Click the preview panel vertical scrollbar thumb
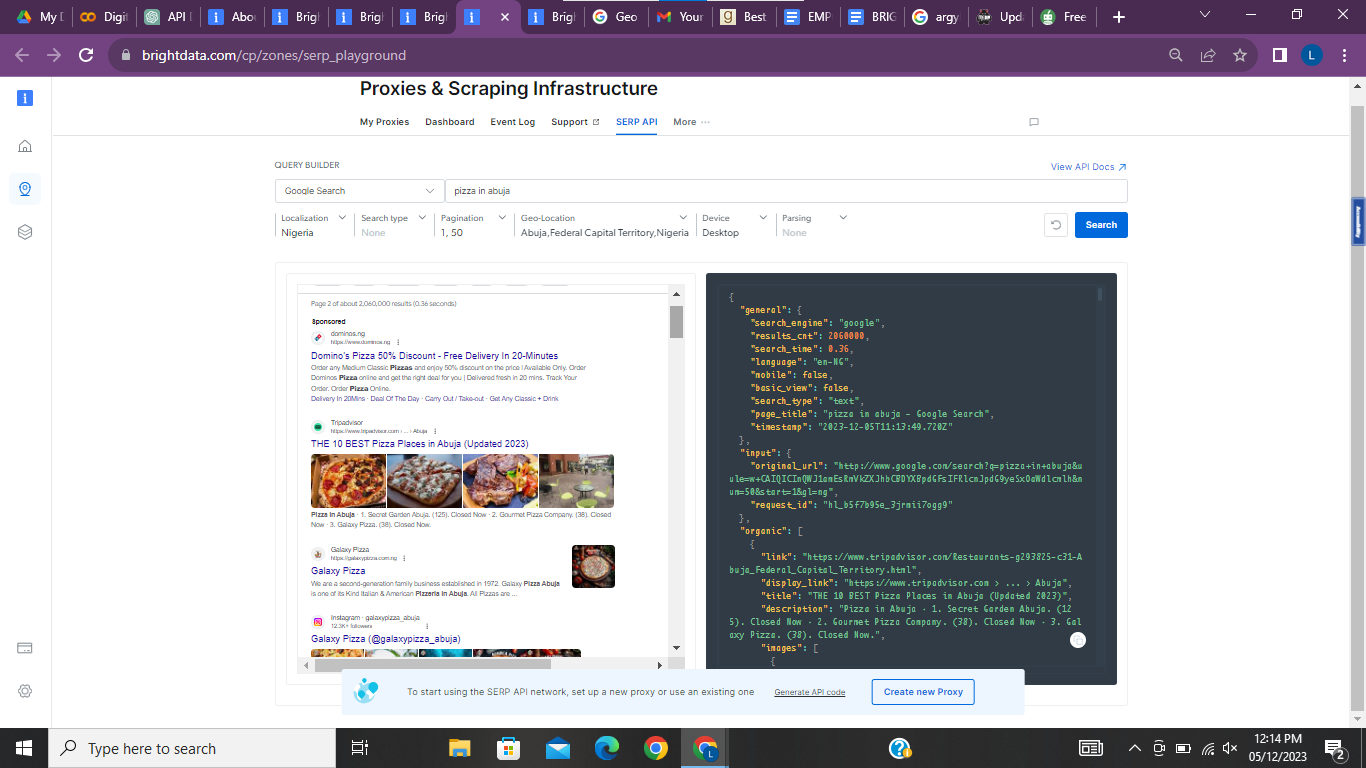Image resolution: width=1366 pixels, height=768 pixels. pos(676,322)
